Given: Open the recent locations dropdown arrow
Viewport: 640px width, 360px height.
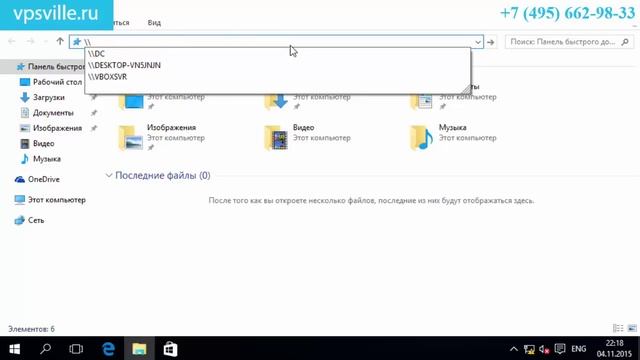Looking at the screenshot, I should click(x=45, y=42).
